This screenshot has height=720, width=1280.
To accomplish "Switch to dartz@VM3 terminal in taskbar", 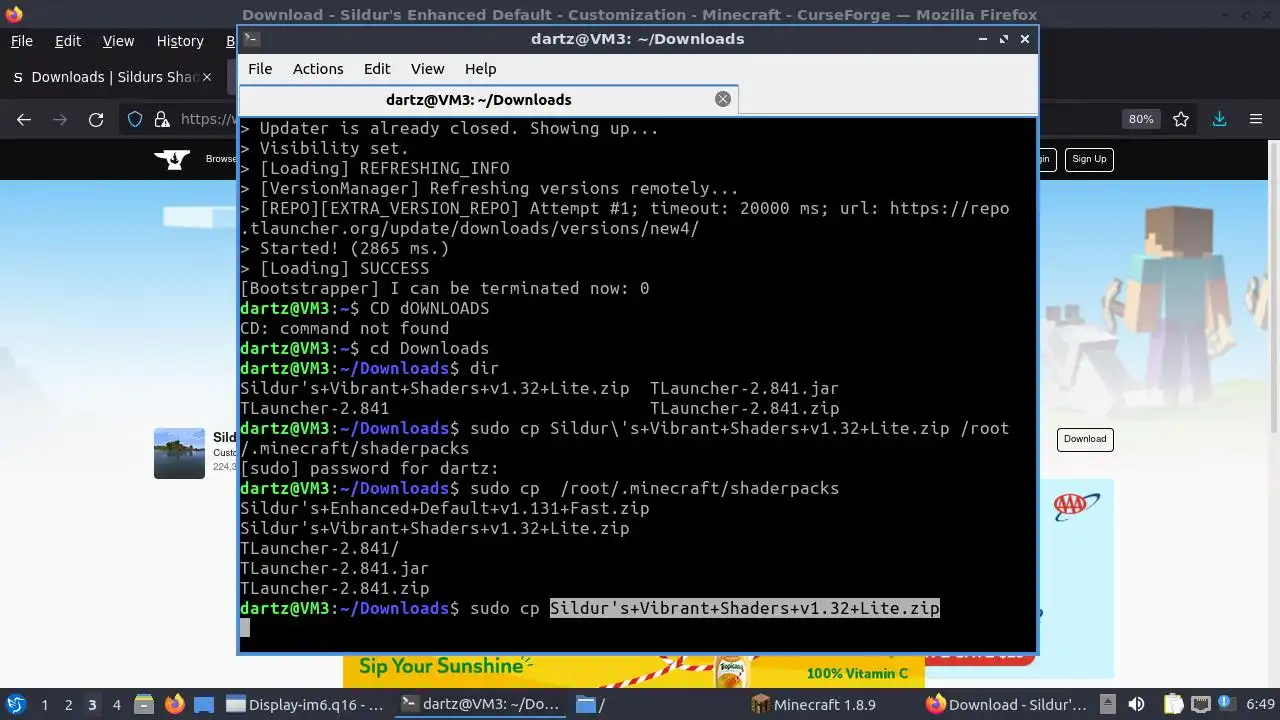I will pos(479,704).
